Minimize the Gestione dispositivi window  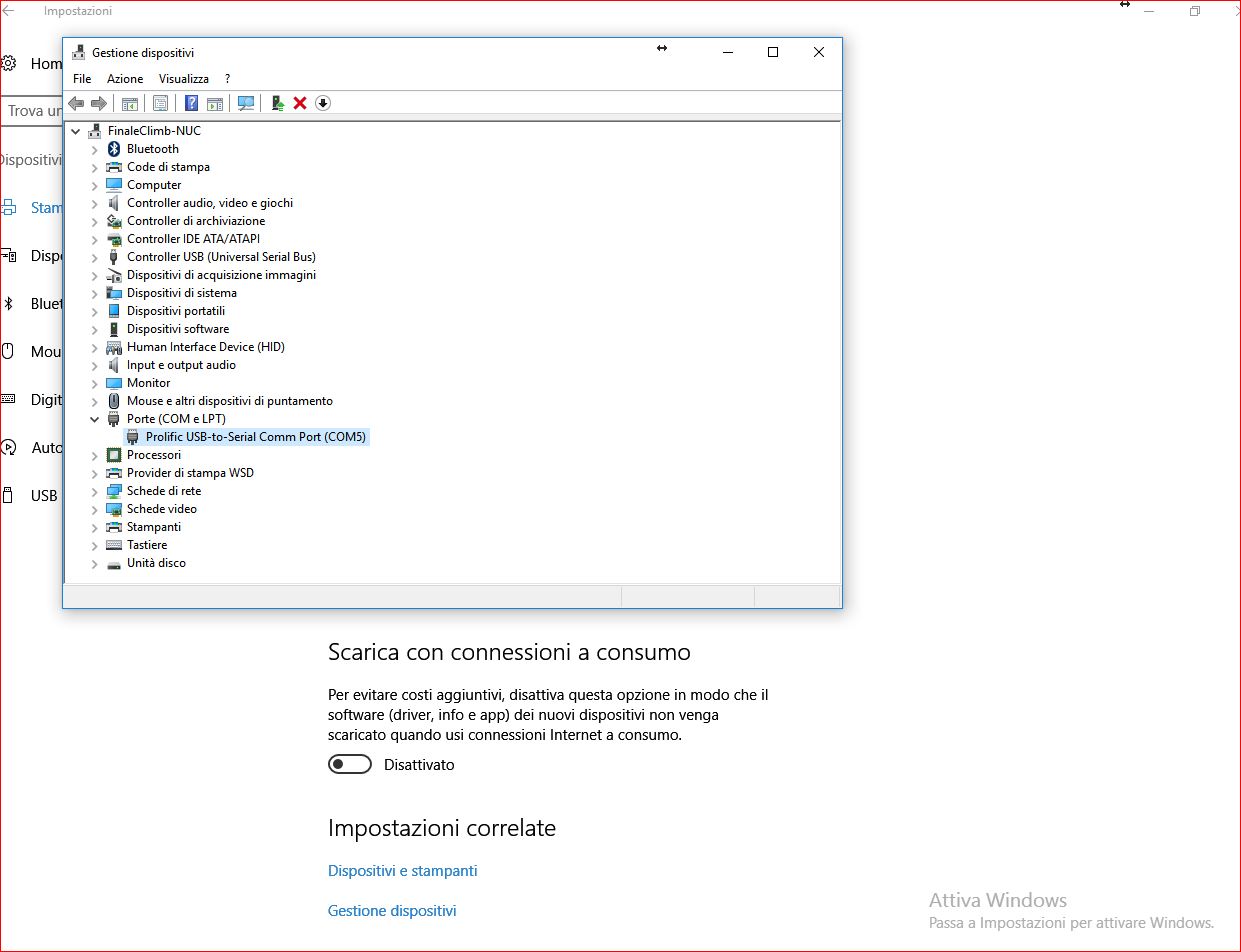point(727,53)
